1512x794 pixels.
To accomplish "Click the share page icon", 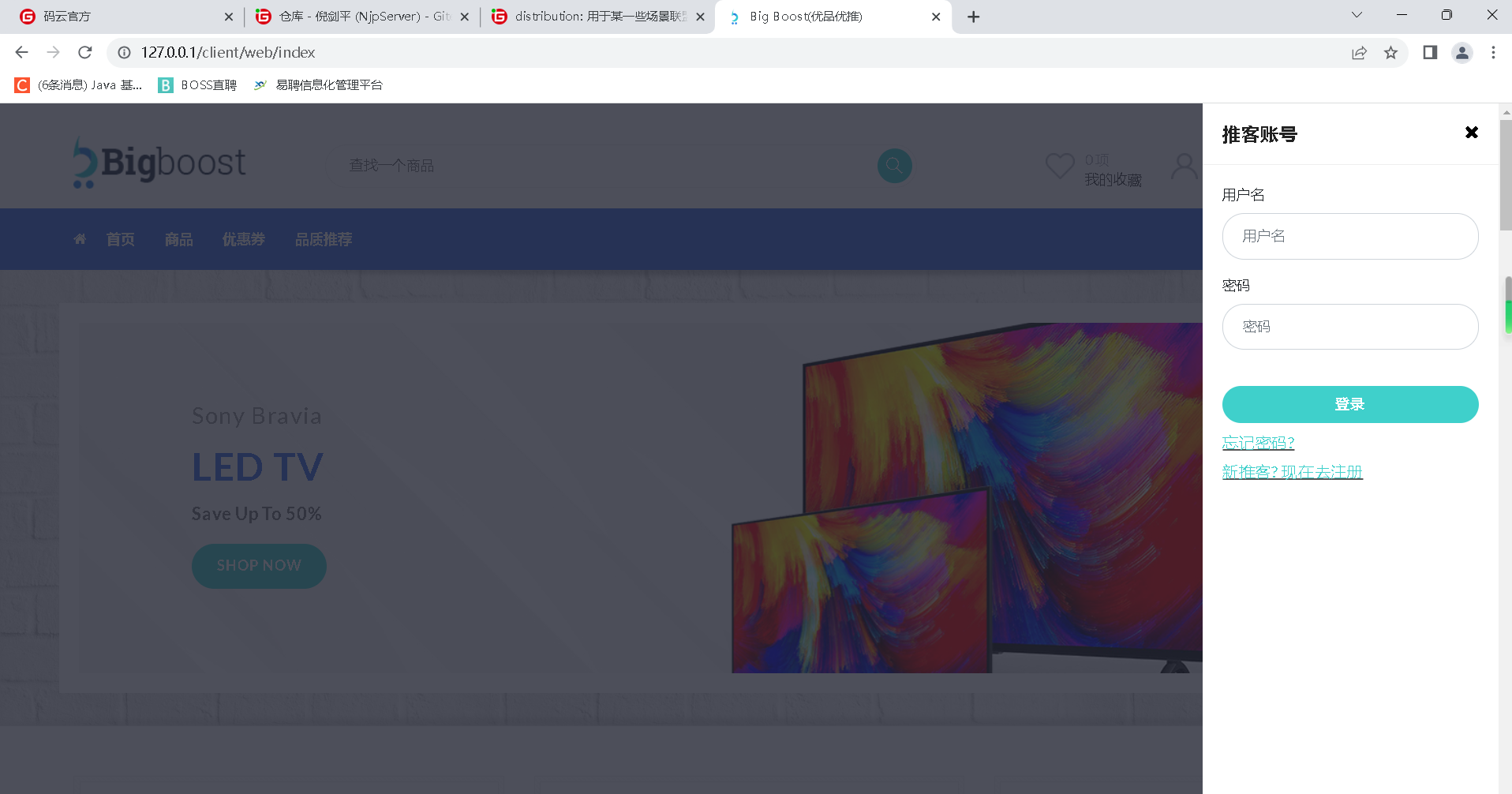I will pyautogui.click(x=1359, y=53).
